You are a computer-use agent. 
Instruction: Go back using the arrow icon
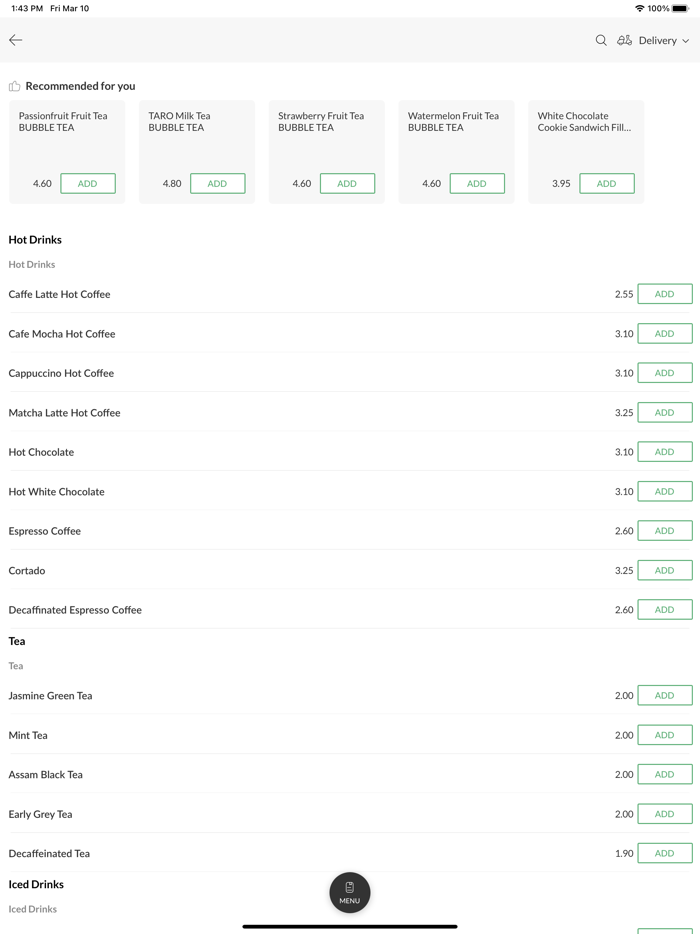pyautogui.click(x=16, y=40)
